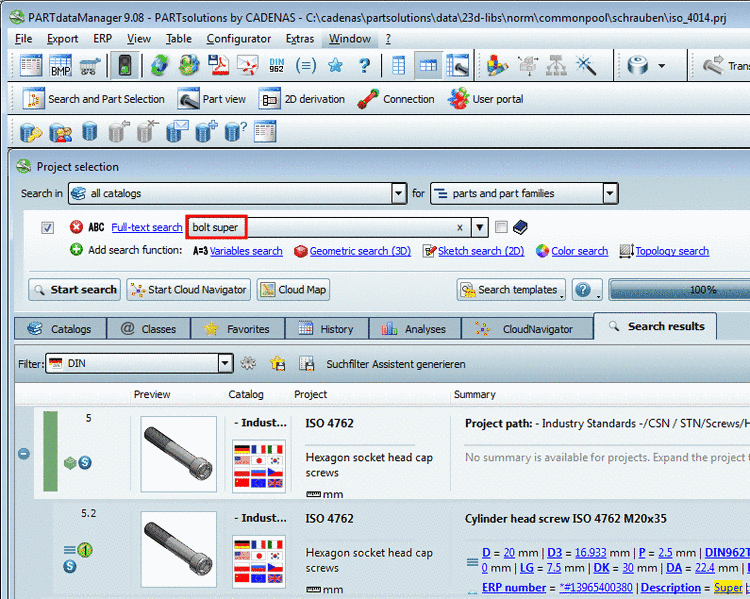
Task: Click the database with users icon
Action: click(60, 133)
